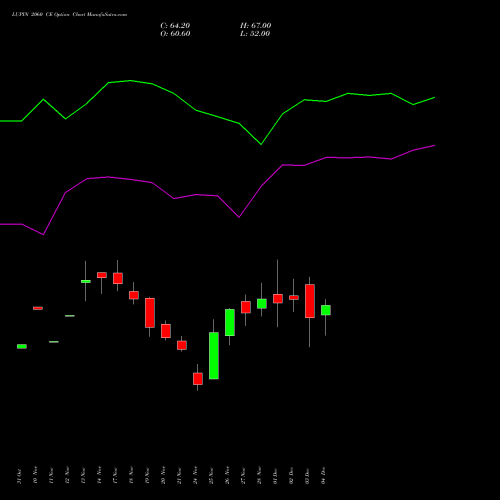Screen dimensions: 500x500
Task: Select the close value C: 64.20
Action: click(x=175, y=26)
